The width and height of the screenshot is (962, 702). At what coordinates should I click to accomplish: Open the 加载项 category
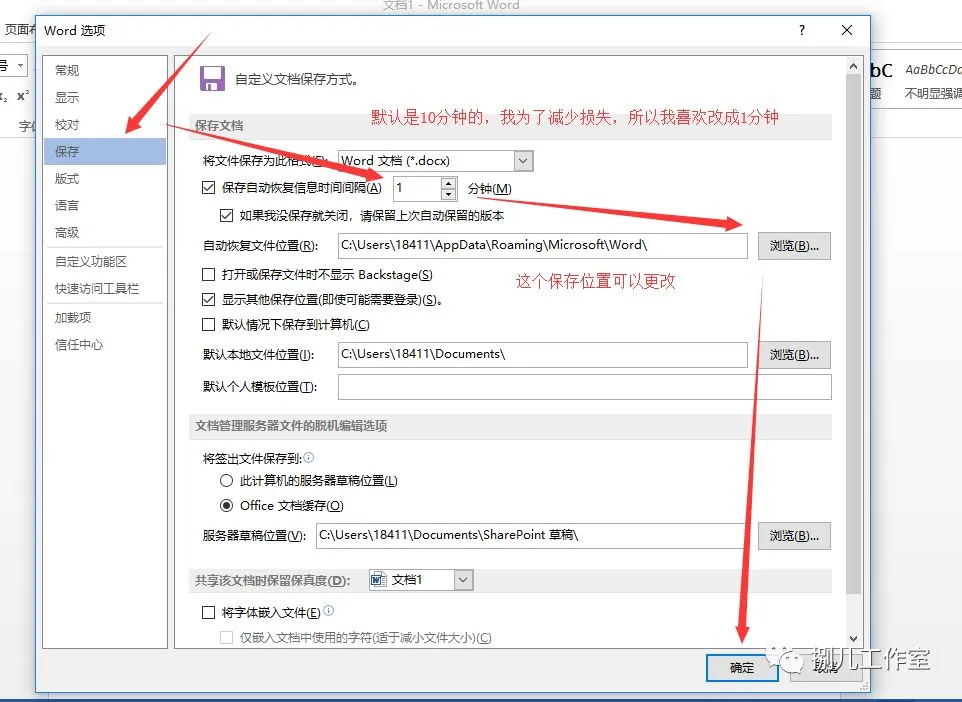point(105,317)
